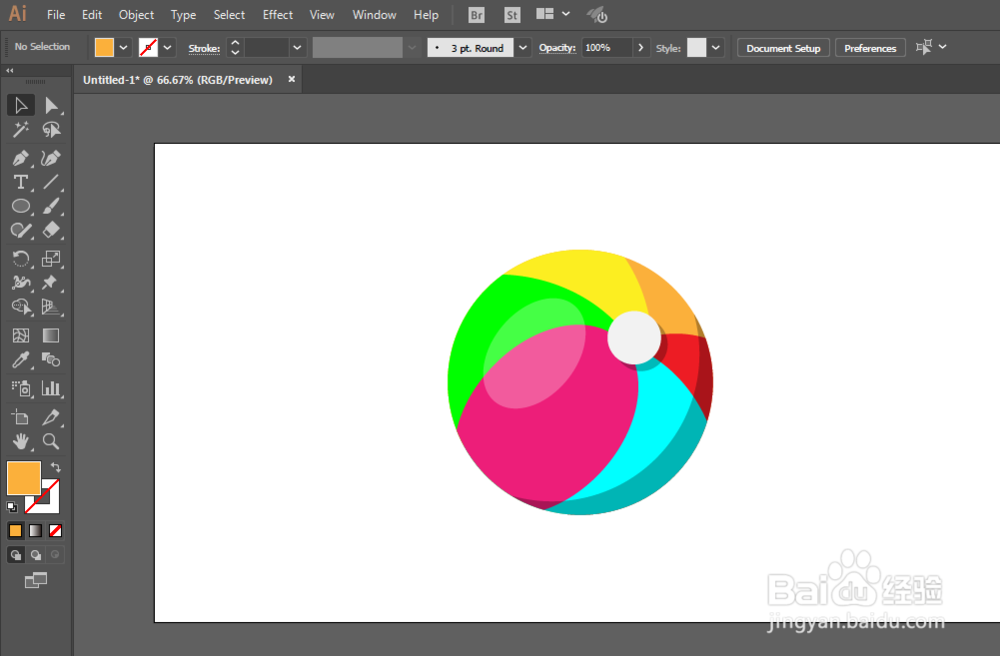
Task: Open the arrange documents dropdown
Action: point(552,14)
